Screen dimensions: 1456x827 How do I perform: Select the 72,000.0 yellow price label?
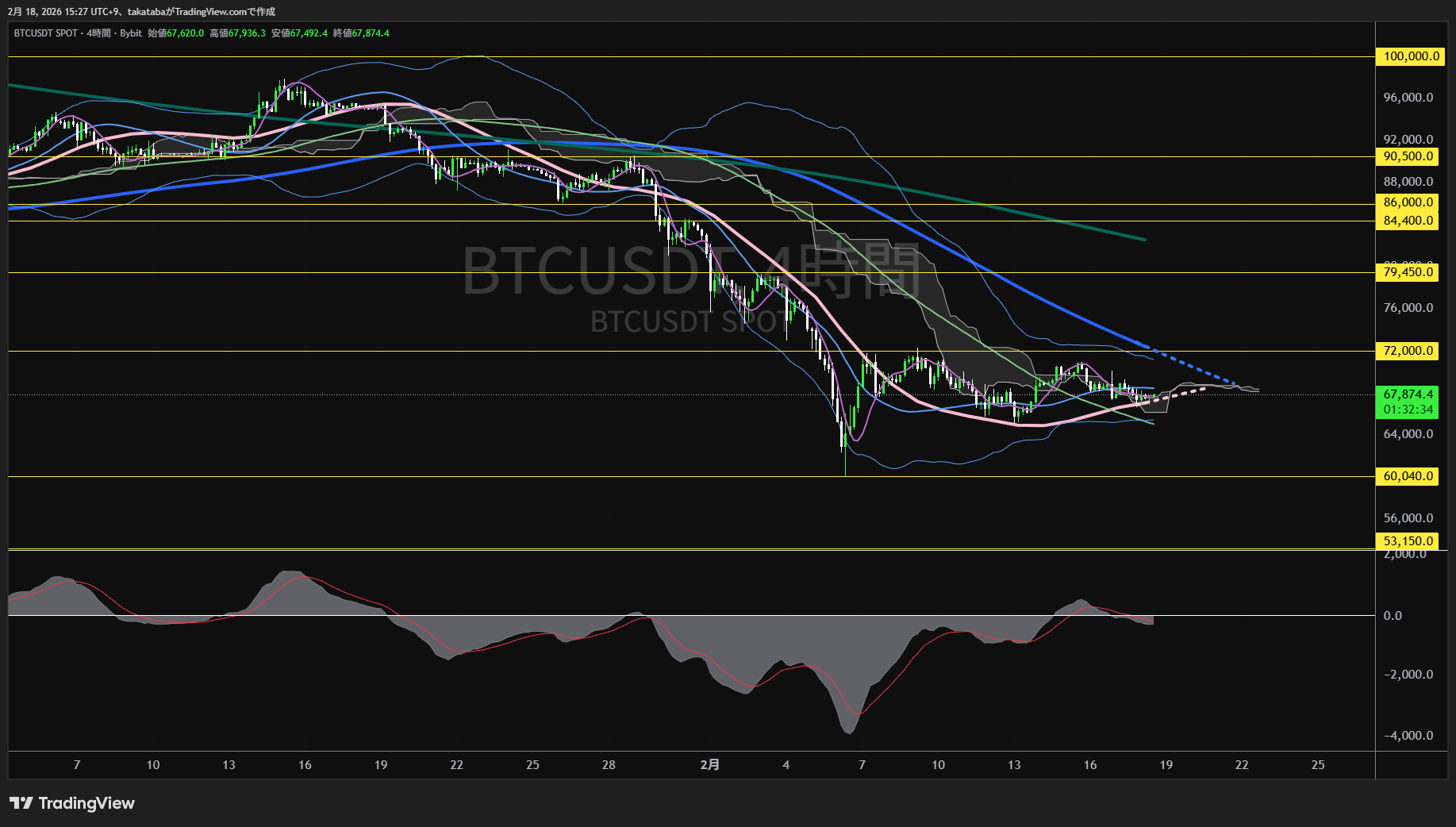tap(1408, 351)
